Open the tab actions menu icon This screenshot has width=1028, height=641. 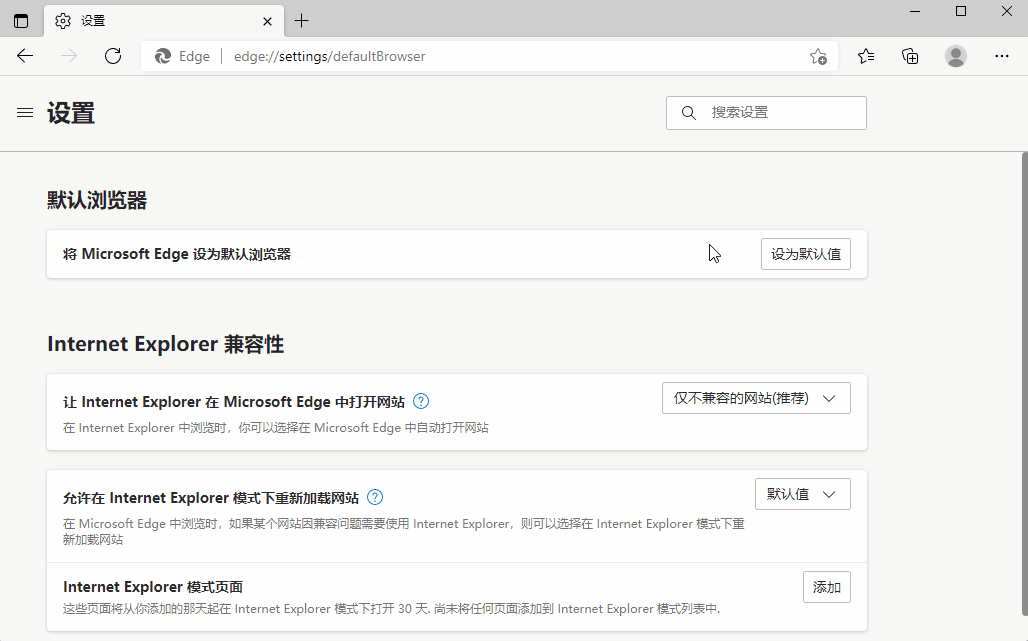(20, 20)
